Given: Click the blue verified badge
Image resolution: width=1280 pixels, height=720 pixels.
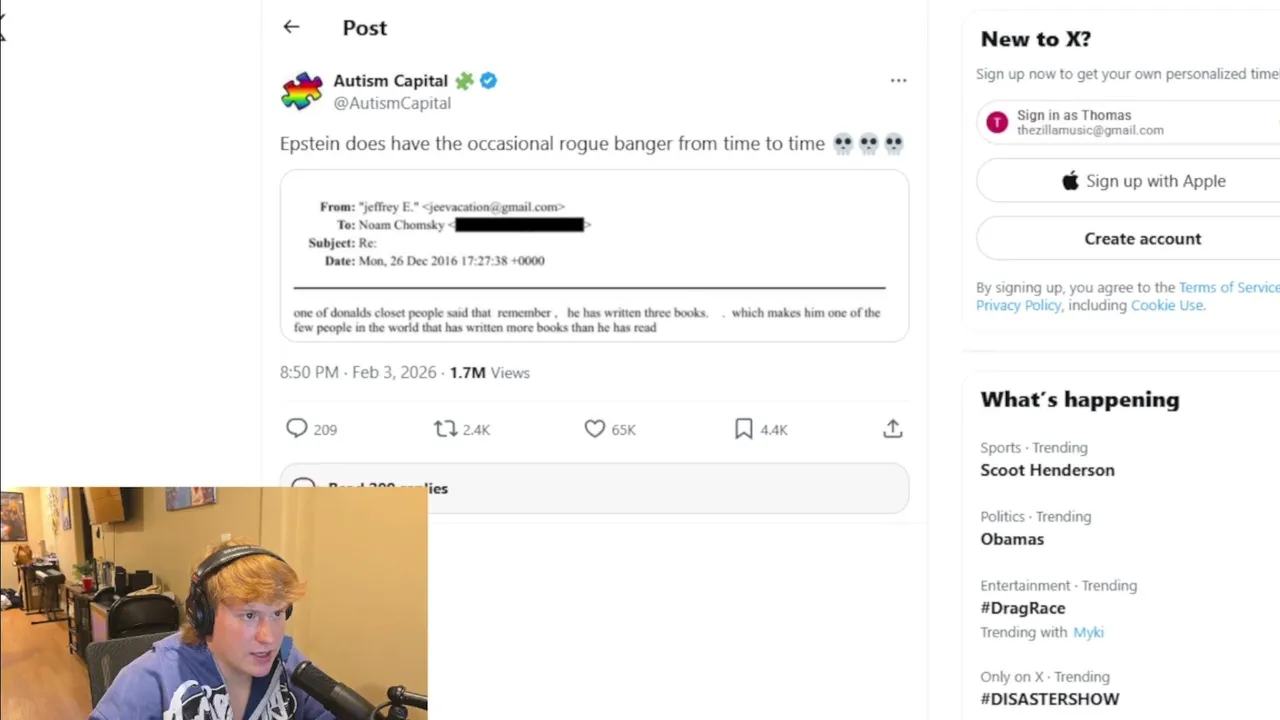Looking at the screenshot, I should pos(489,81).
